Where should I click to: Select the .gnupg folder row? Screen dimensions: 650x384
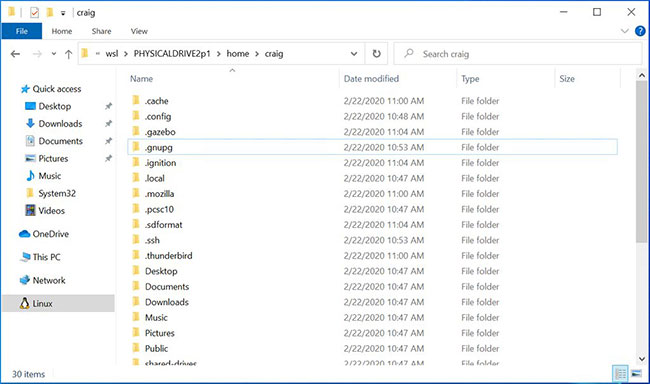tap(372, 147)
